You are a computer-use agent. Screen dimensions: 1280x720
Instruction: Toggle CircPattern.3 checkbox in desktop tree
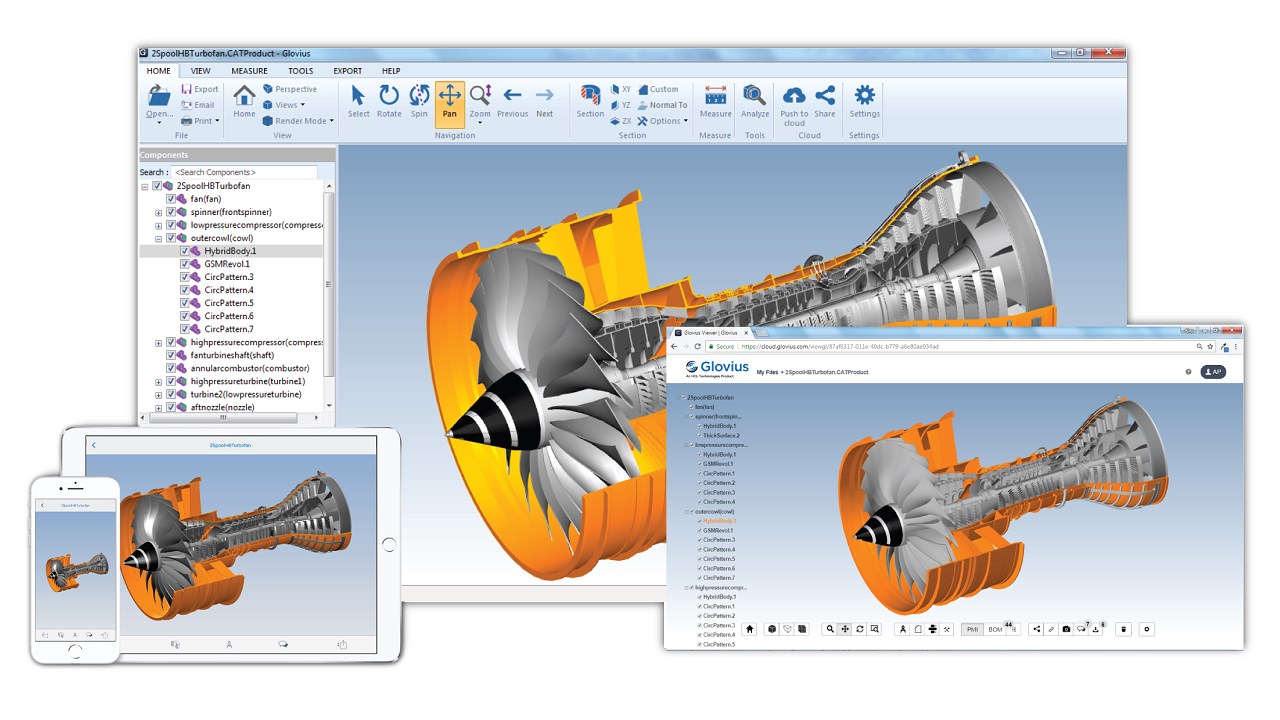coord(185,277)
